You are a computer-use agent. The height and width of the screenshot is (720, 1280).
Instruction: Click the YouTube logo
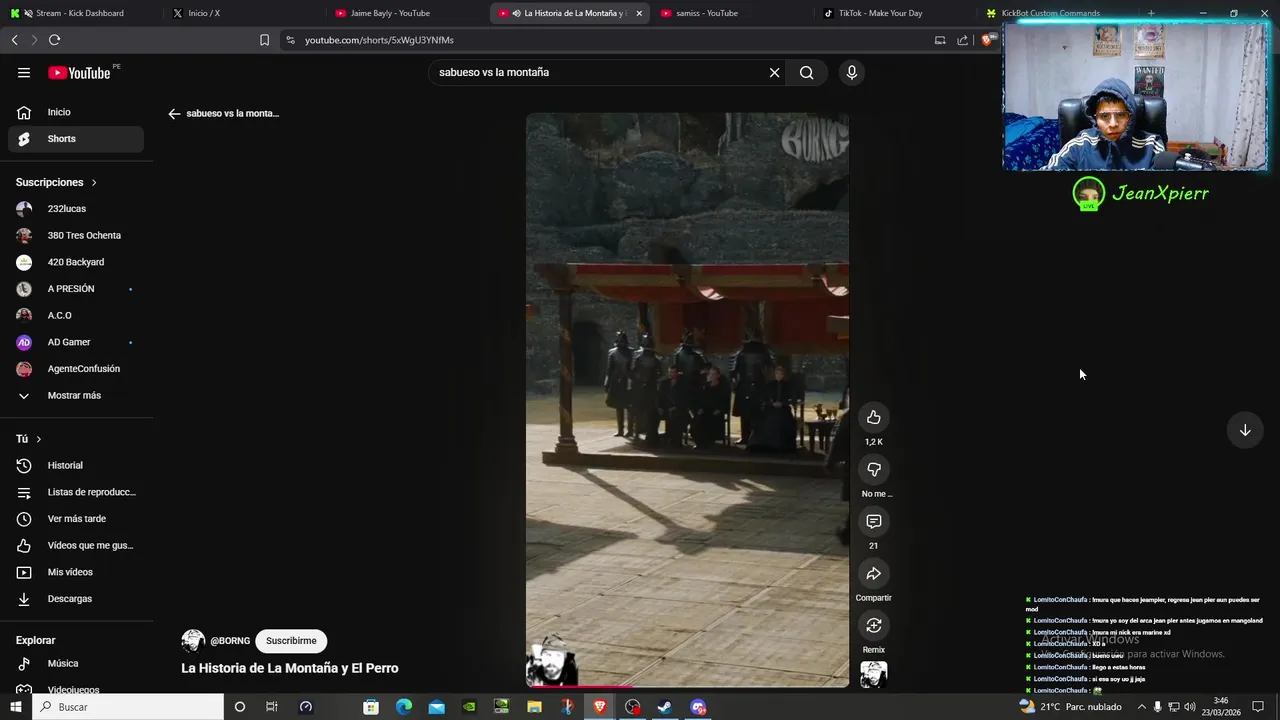(x=80, y=72)
